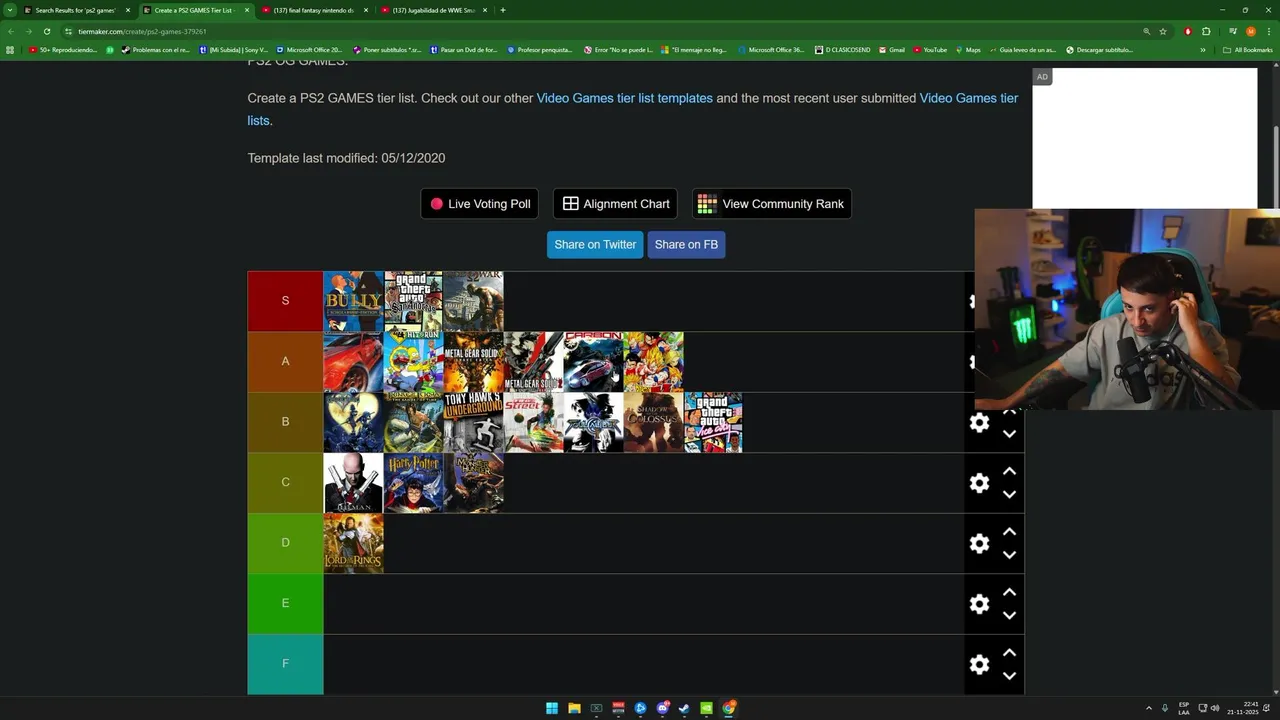Select Metal Gear Solid 2 cover
The height and width of the screenshot is (720, 1280).
(x=533, y=362)
